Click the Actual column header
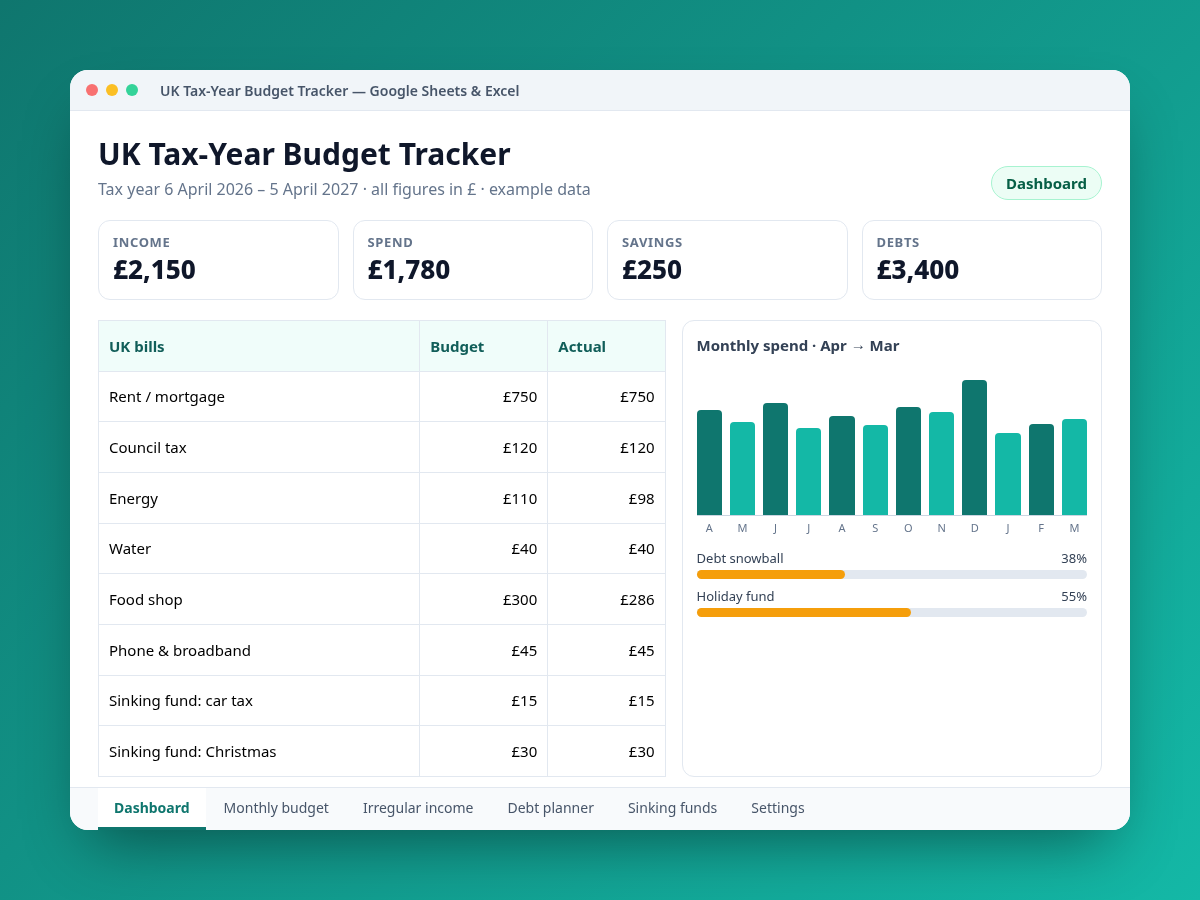The image size is (1200, 900). pos(606,346)
